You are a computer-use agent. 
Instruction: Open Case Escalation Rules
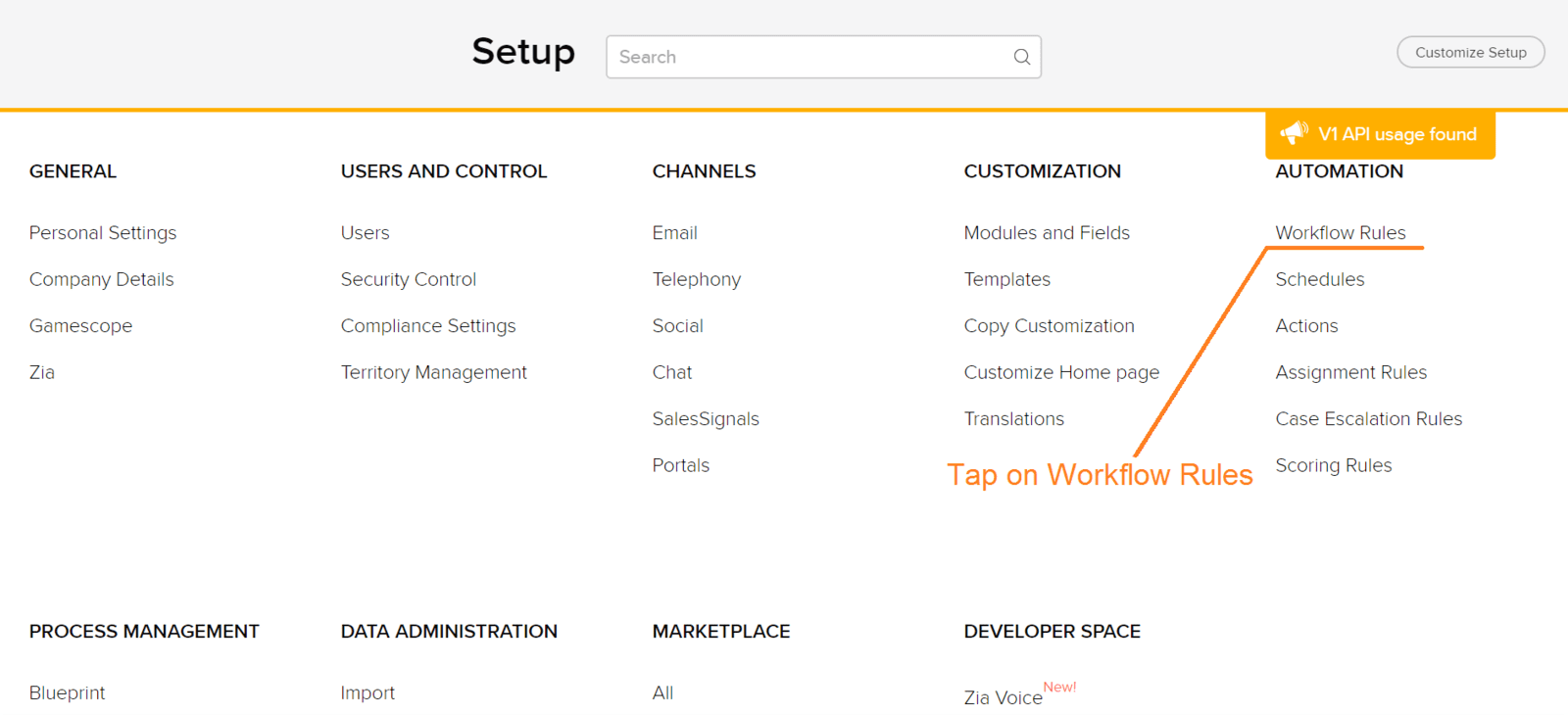pyautogui.click(x=1369, y=419)
